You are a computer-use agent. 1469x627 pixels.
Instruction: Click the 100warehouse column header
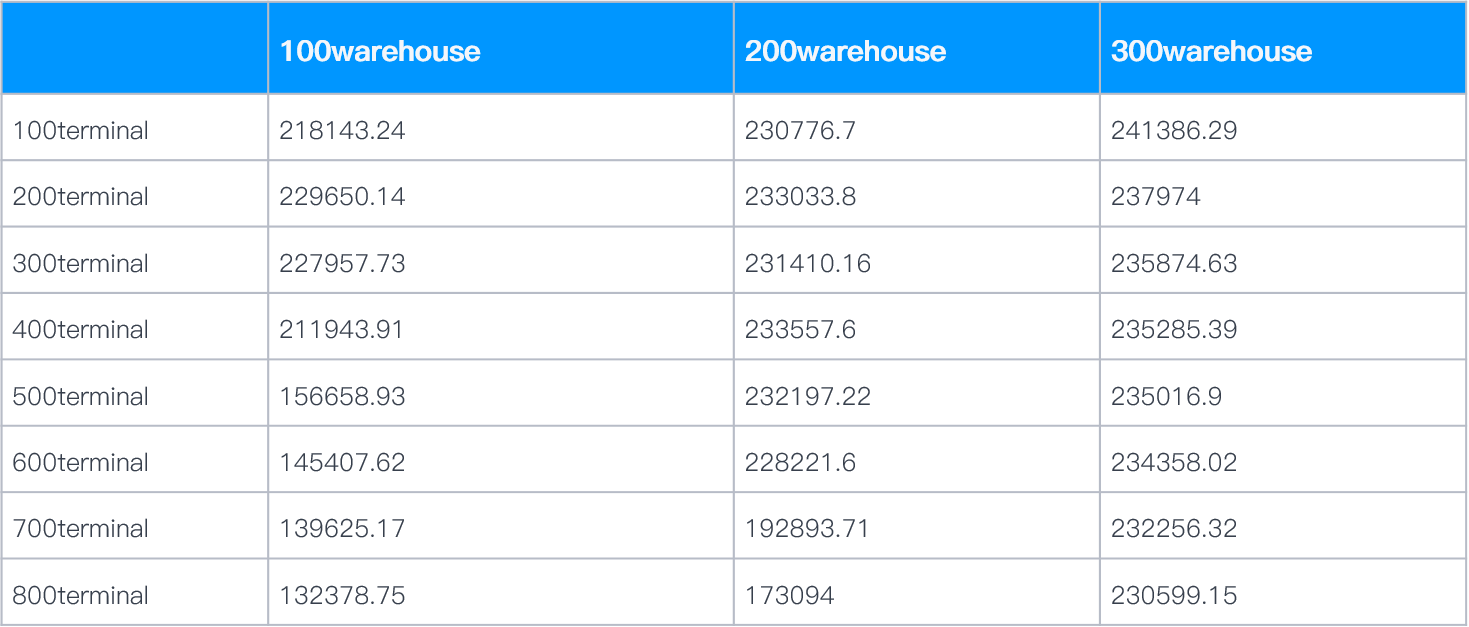pos(380,51)
